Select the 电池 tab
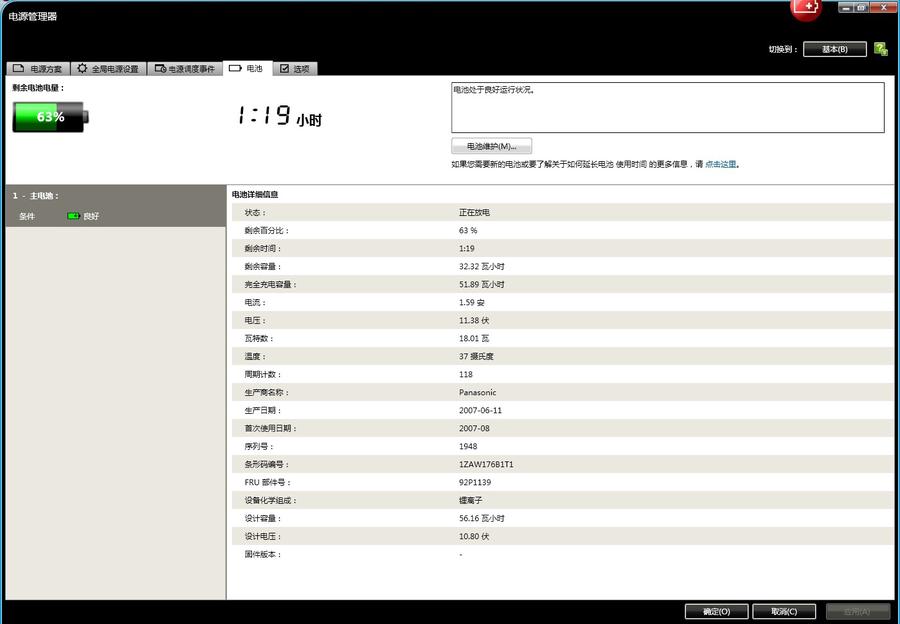Image resolution: width=900 pixels, height=624 pixels. tap(247, 68)
